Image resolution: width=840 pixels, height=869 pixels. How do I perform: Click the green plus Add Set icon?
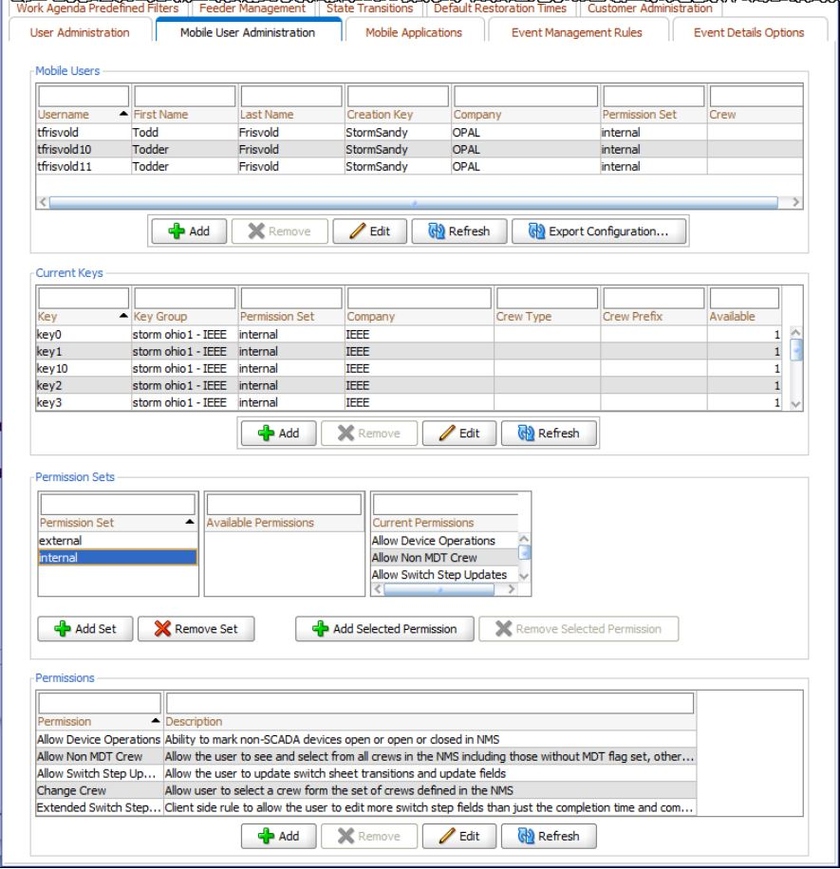click(62, 629)
